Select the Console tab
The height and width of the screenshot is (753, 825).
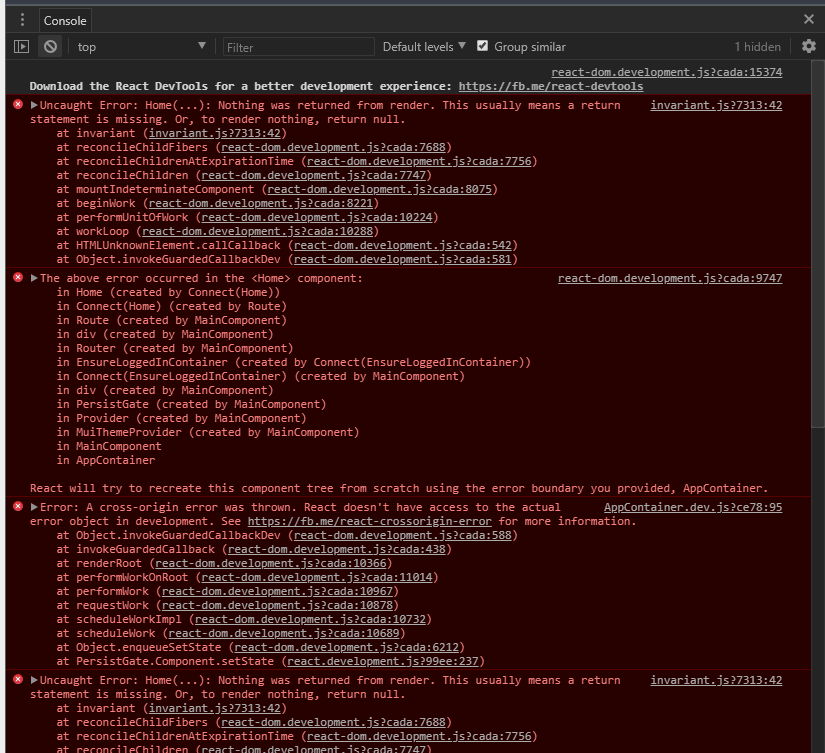[x=65, y=21]
